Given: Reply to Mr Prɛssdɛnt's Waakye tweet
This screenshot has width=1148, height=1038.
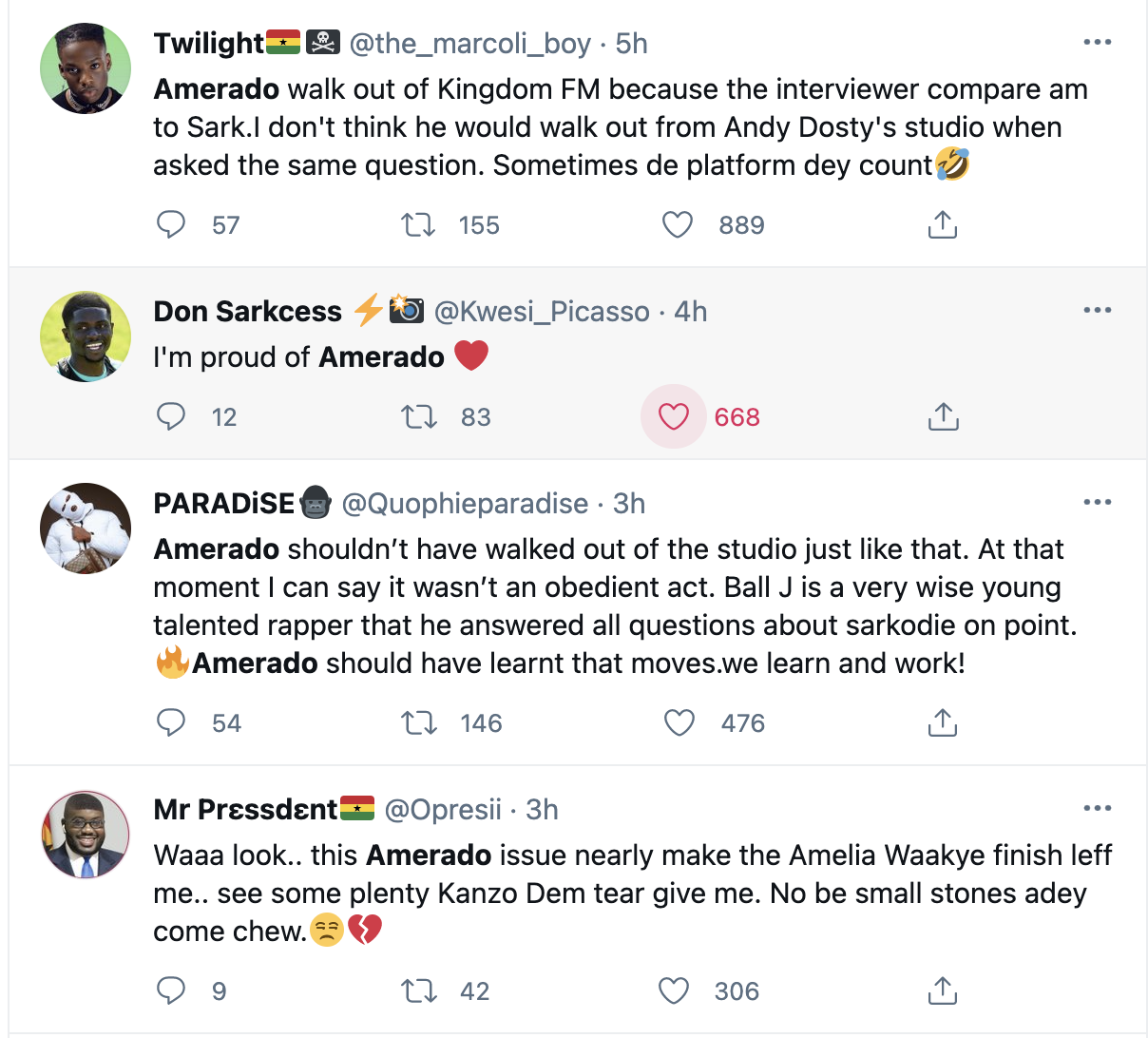Looking at the screenshot, I should point(171,990).
